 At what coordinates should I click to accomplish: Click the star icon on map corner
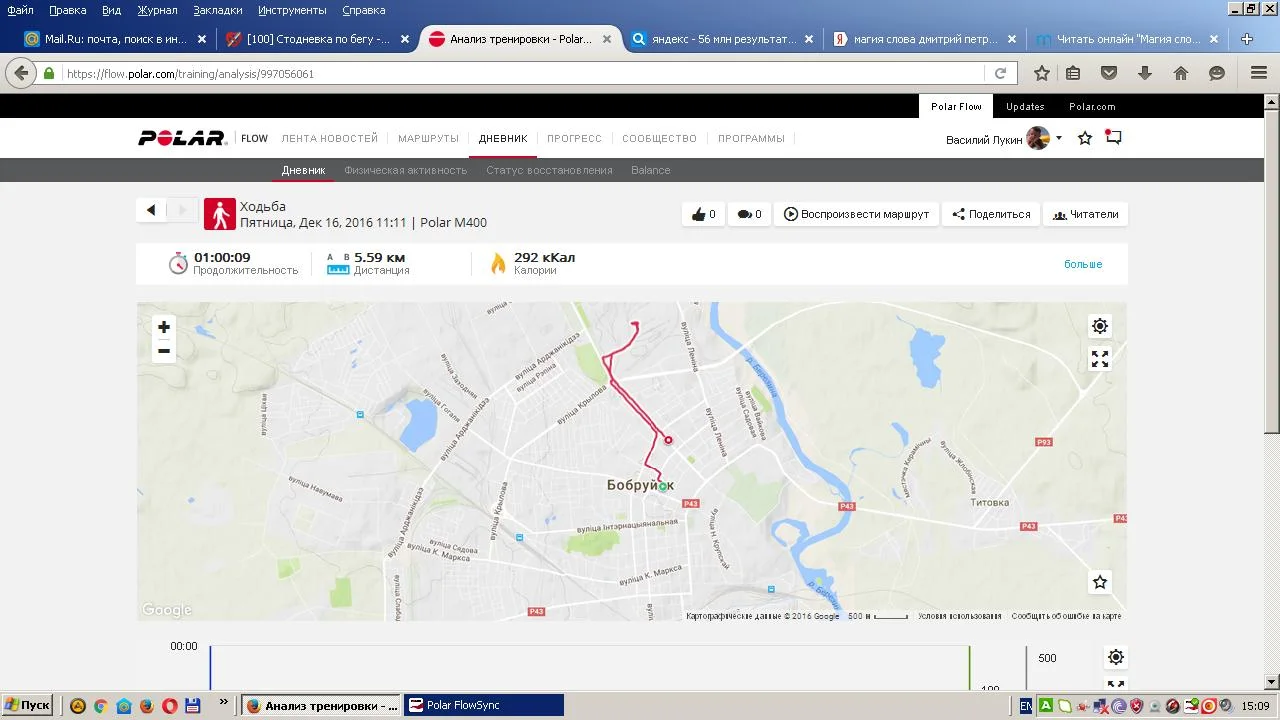coord(1100,582)
